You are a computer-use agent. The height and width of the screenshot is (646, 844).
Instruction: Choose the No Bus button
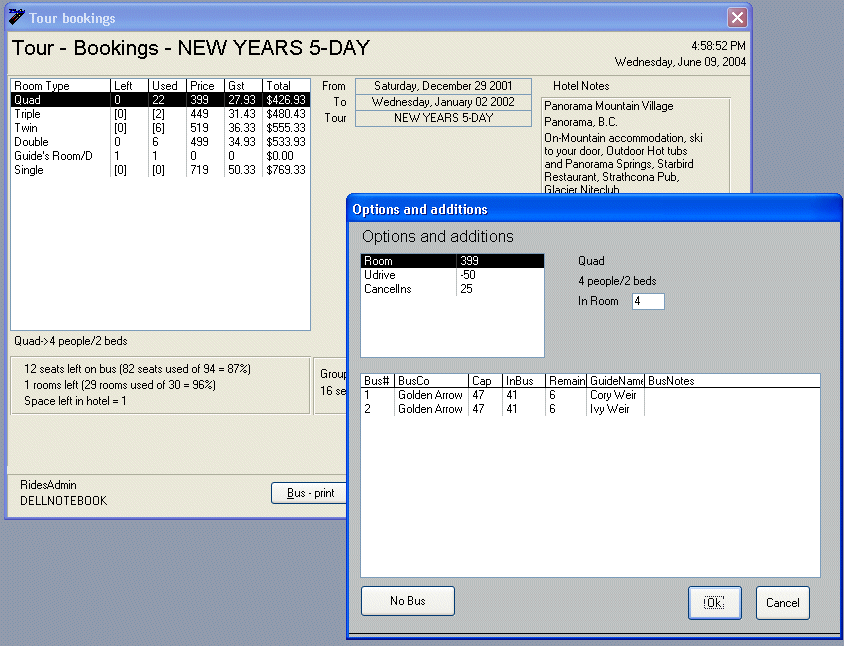(x=407, y=601)
